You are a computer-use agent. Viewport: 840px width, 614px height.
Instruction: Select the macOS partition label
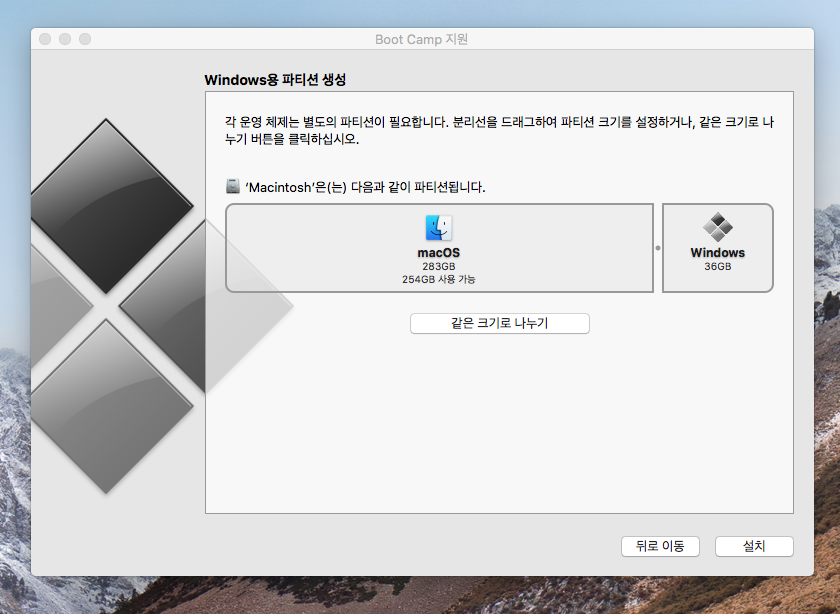pyautogui.click(x=439, y=252)
